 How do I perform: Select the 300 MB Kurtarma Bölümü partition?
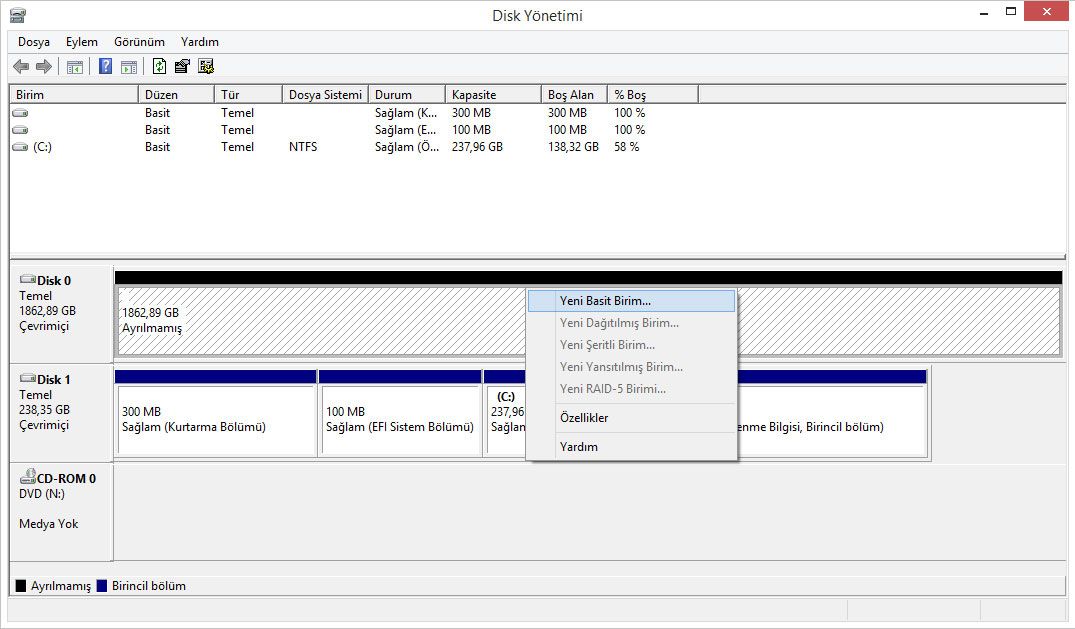216,419
